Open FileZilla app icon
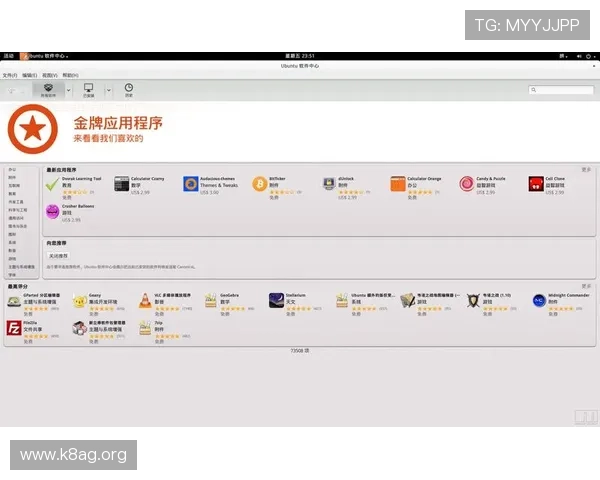Image resolution: width=600 pixels, height=480 pixels. [x=14, y=328]
